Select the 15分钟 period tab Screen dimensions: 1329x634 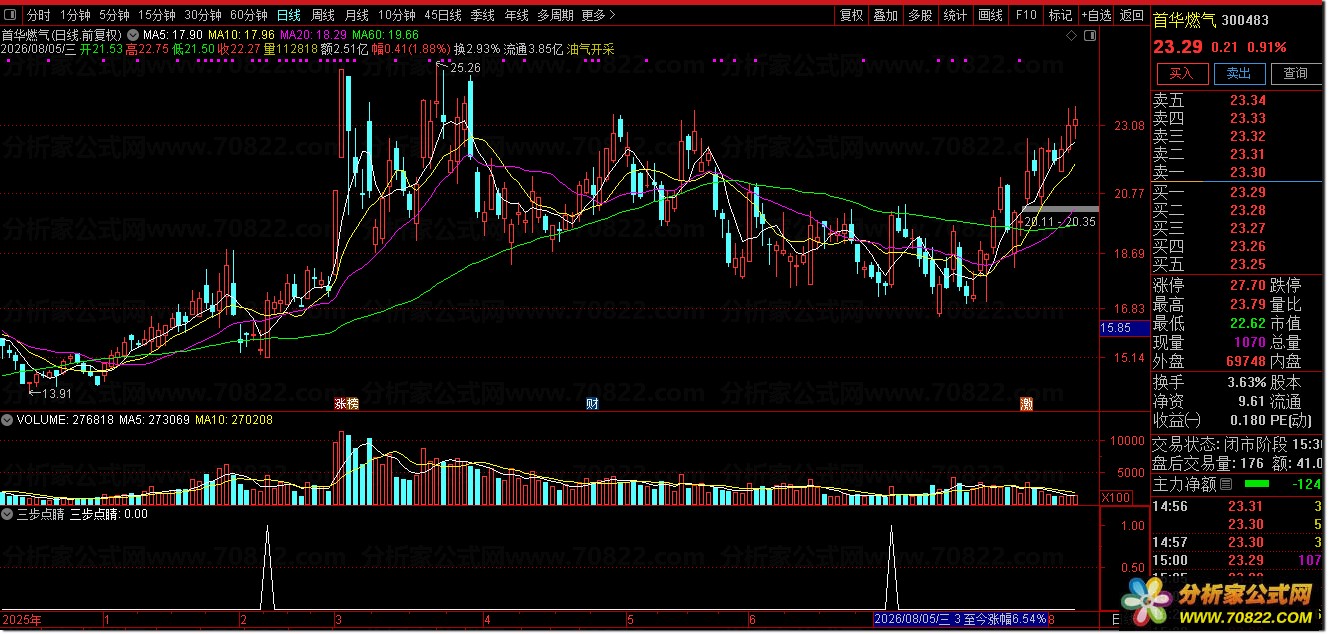click(157, 15)
